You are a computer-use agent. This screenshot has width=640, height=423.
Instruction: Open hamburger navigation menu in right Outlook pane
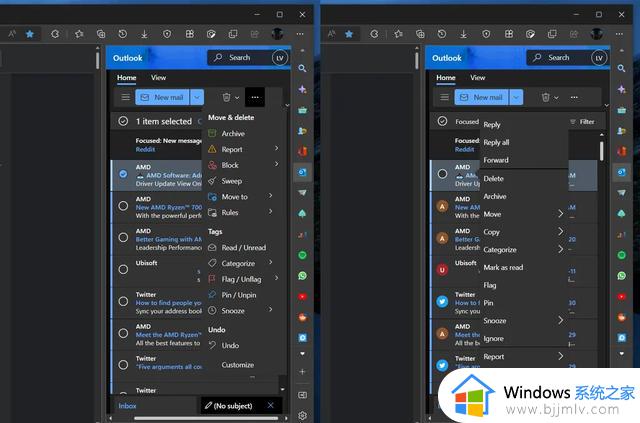pyautogui.click(x=445, y=97)
